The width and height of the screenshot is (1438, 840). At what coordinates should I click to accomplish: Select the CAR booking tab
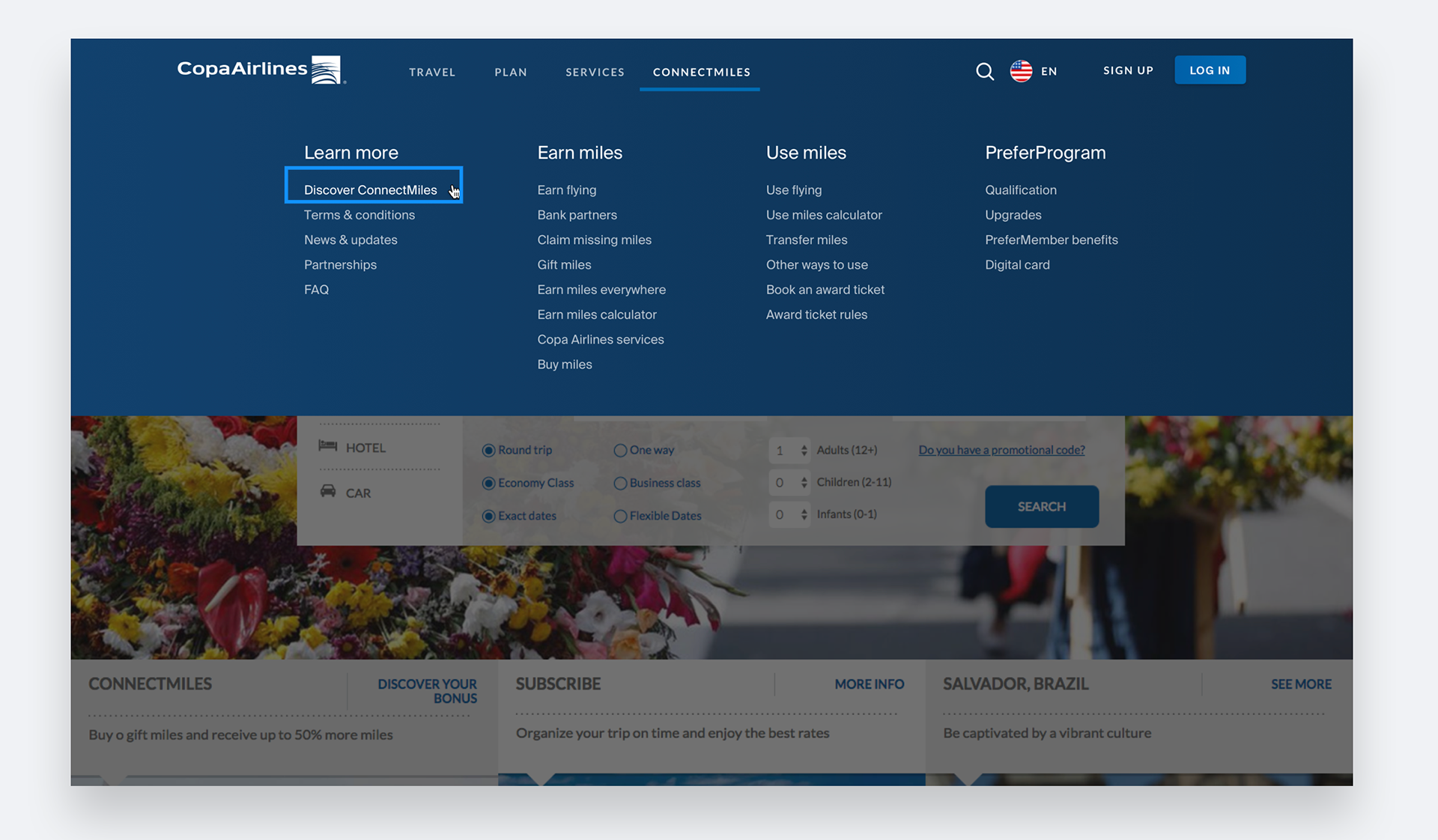pyautogui.click(x=345, y=493)
